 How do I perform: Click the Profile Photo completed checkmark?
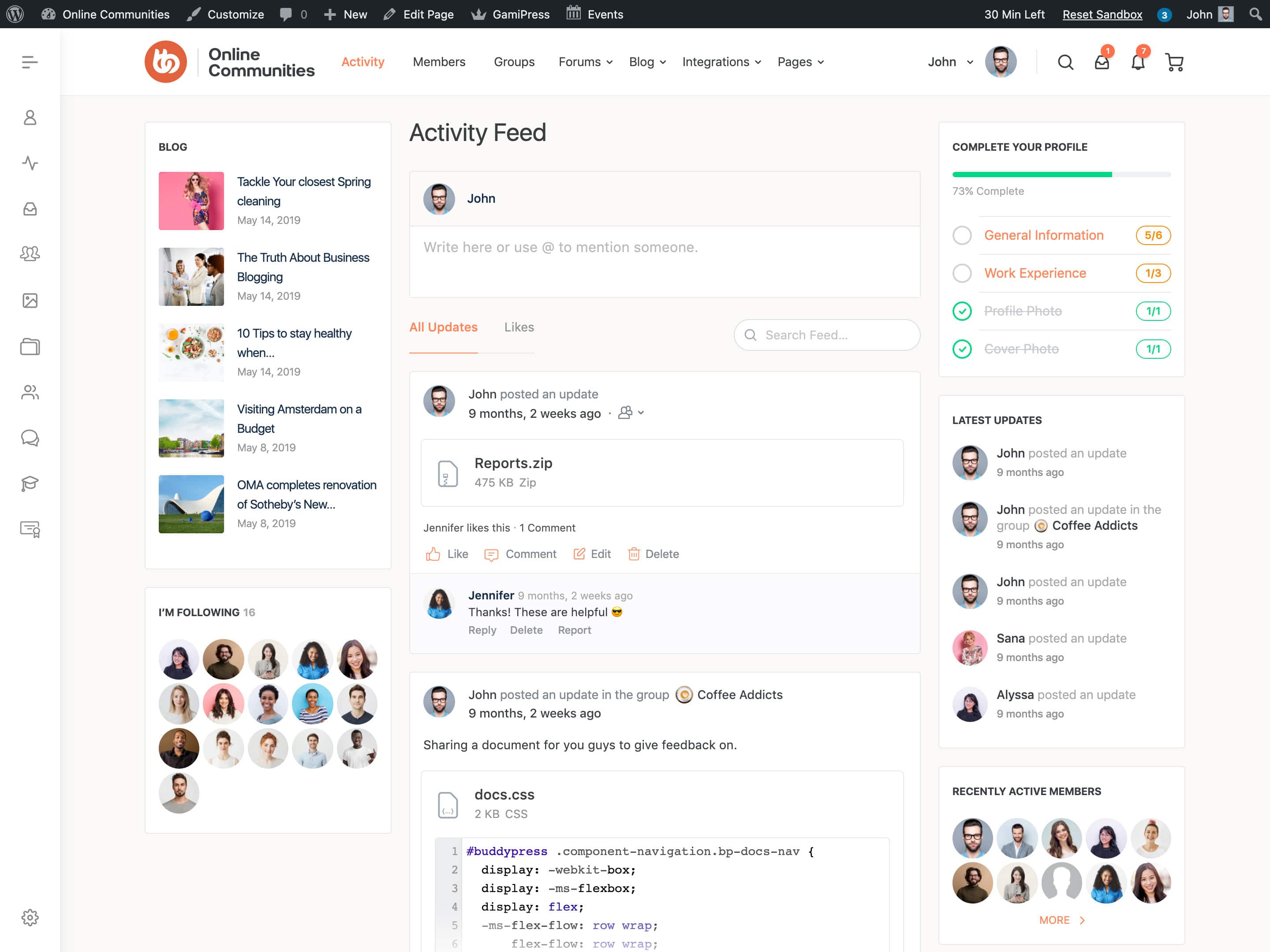coord(962,311)
